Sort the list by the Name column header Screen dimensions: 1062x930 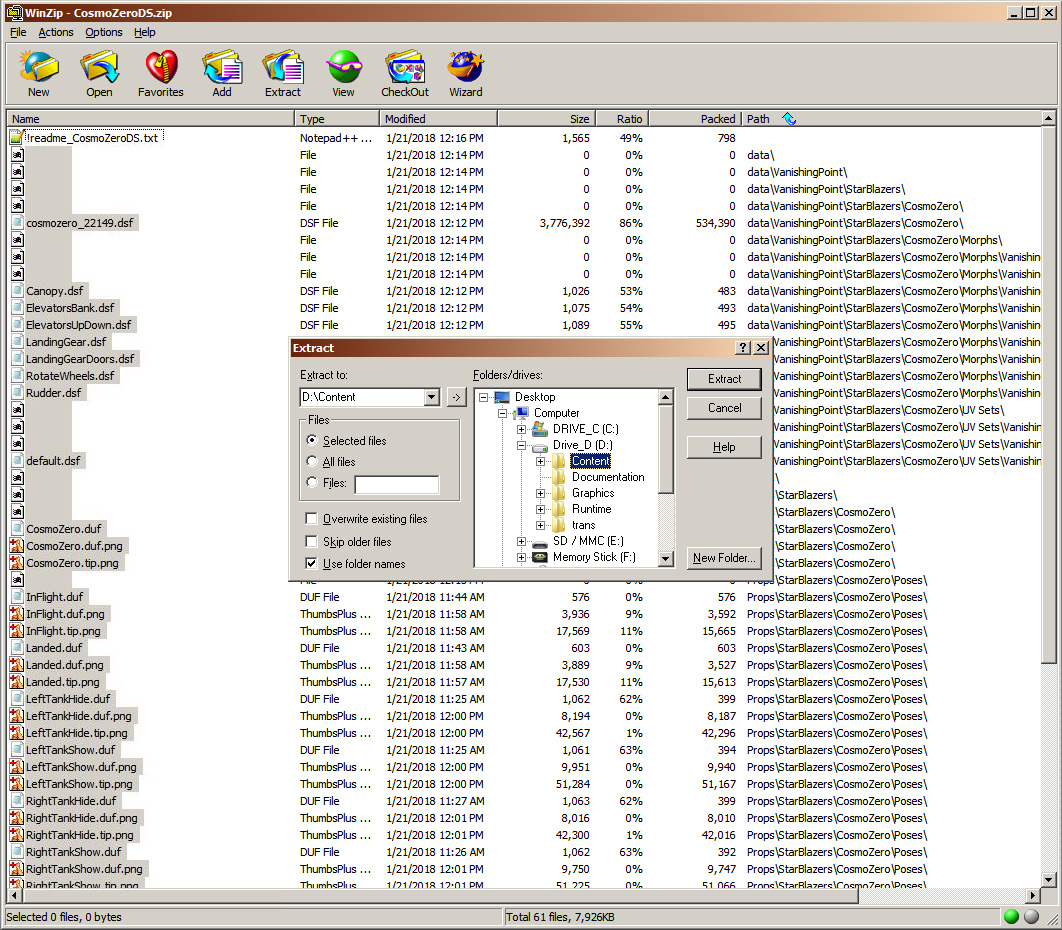(151, 119)
